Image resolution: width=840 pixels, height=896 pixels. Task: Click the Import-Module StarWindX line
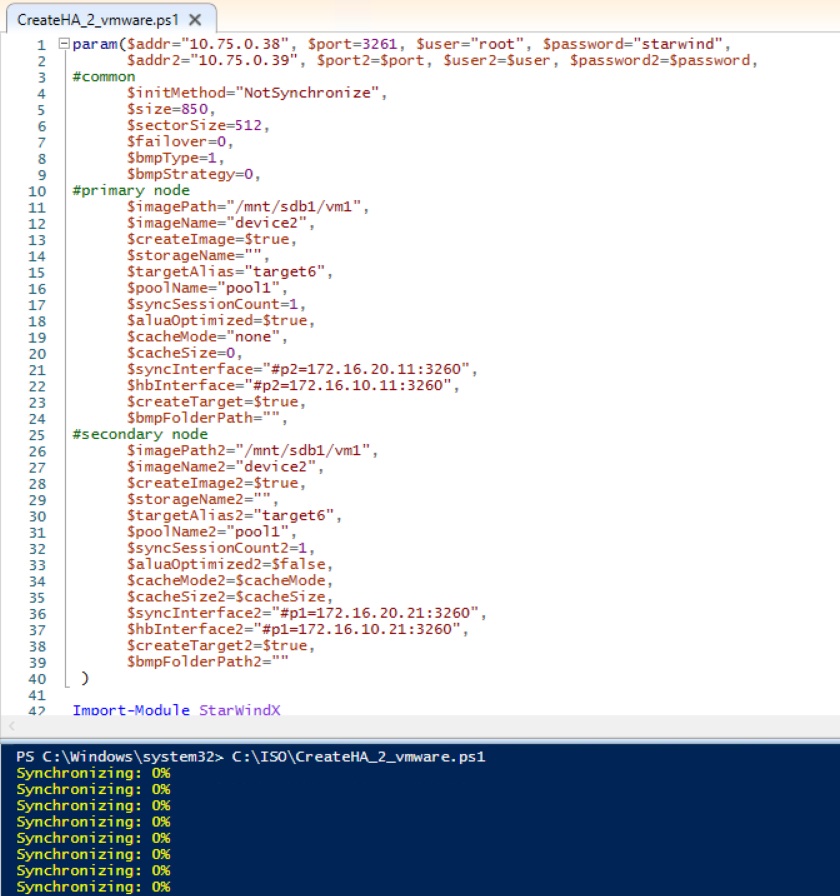coord(177,710)
